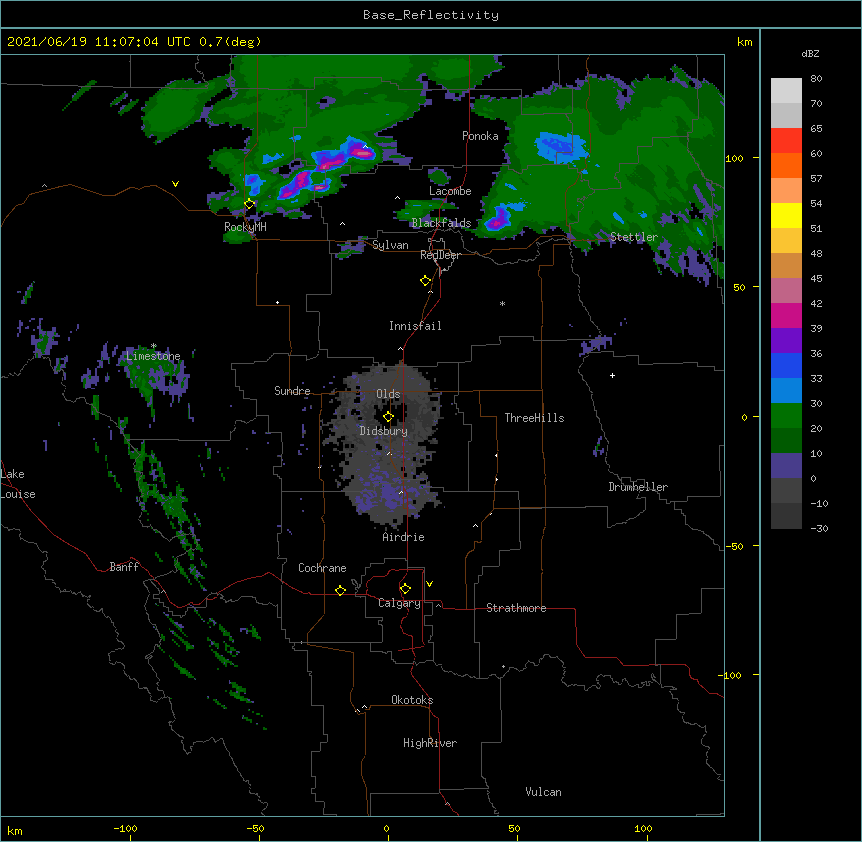Select the Didsbury label
Screen dimensions: 862x842
(384, 431)
